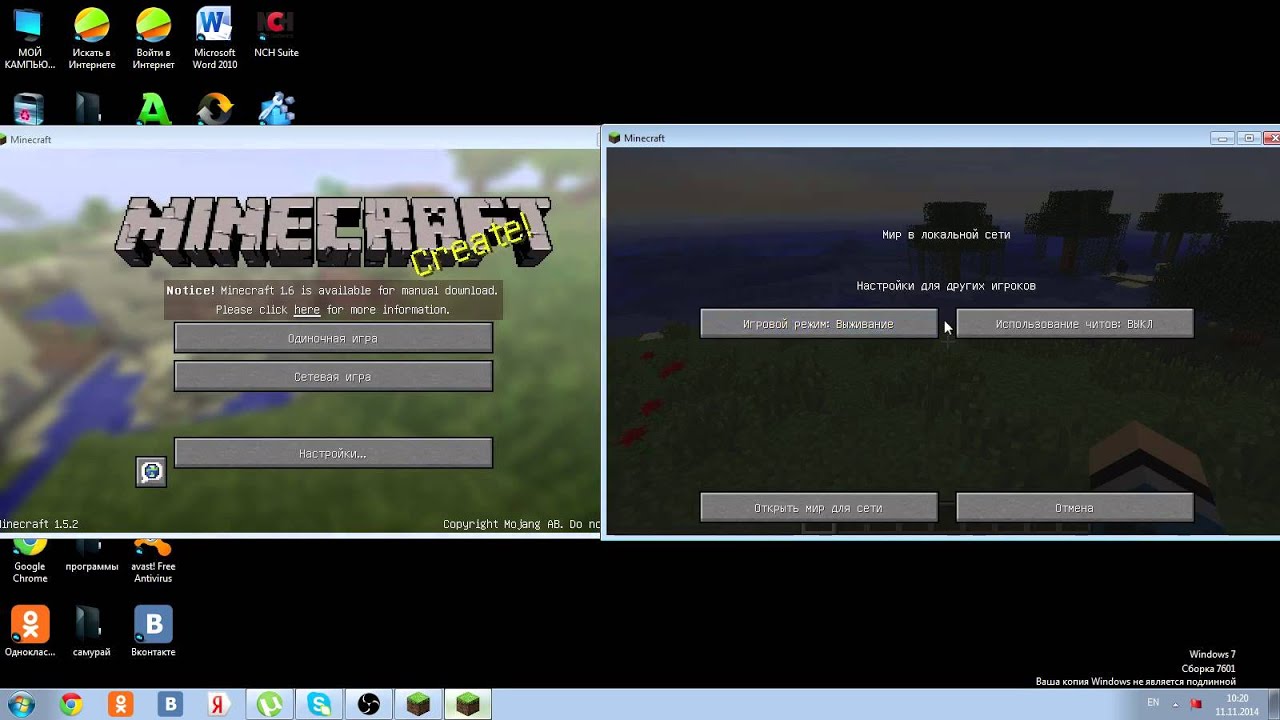The width and height of the screenshot is (1280, 720).
Task: Select the blue wrench and blocks desktop icon
Action: click(277, 109)
